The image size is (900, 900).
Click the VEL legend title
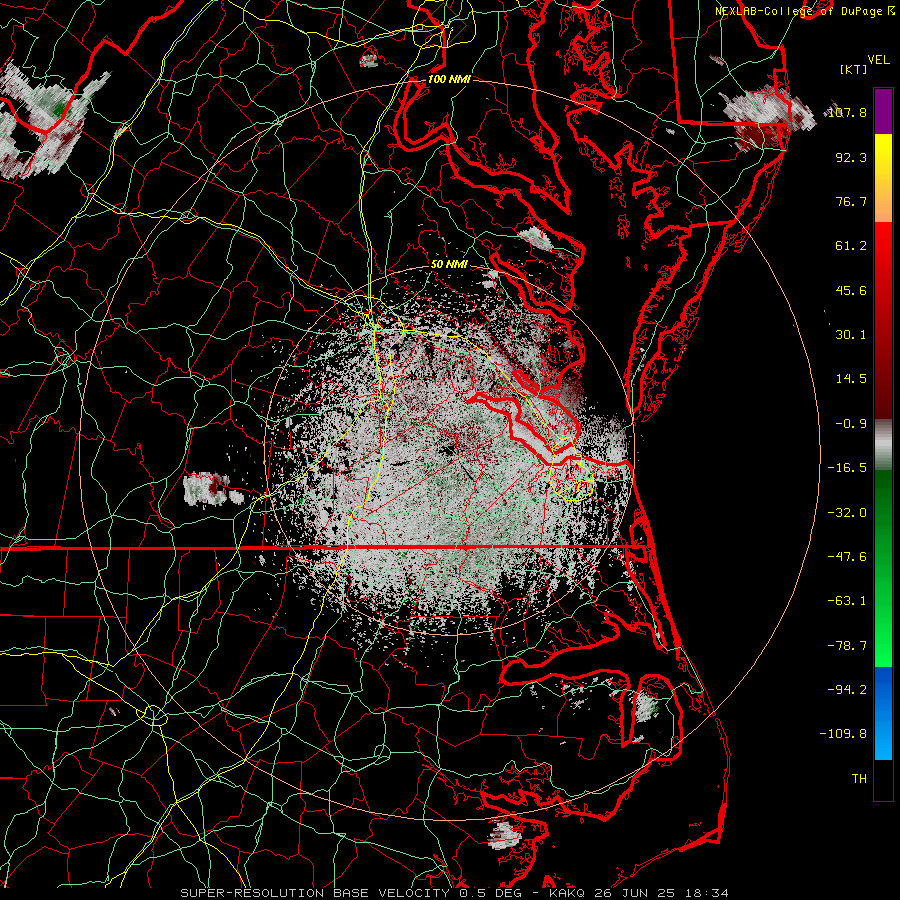(x=878, y=60)
